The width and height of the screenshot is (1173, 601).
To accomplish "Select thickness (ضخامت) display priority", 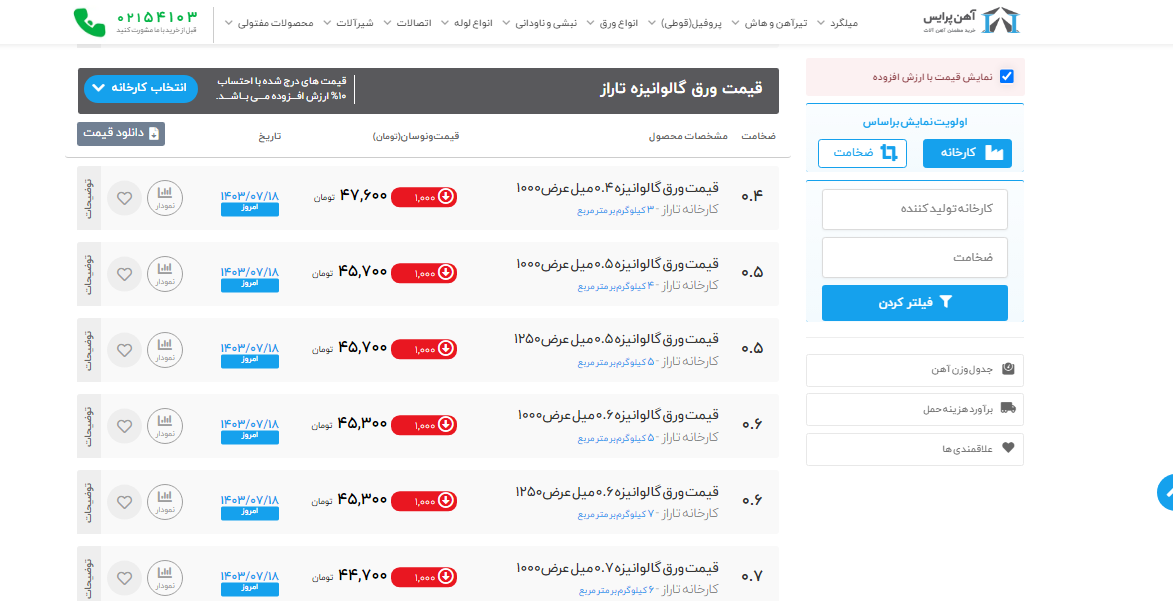I will tap(862, 153).
